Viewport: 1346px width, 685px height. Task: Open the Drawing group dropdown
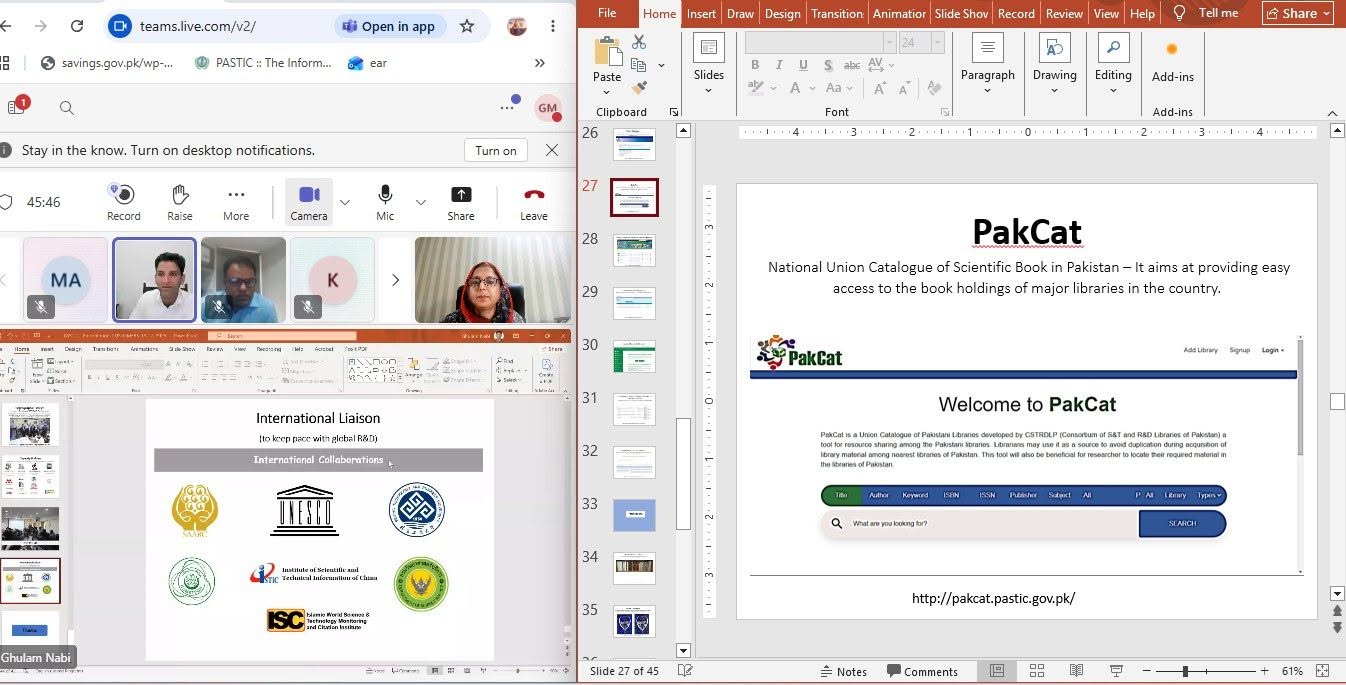point(1055,64)
